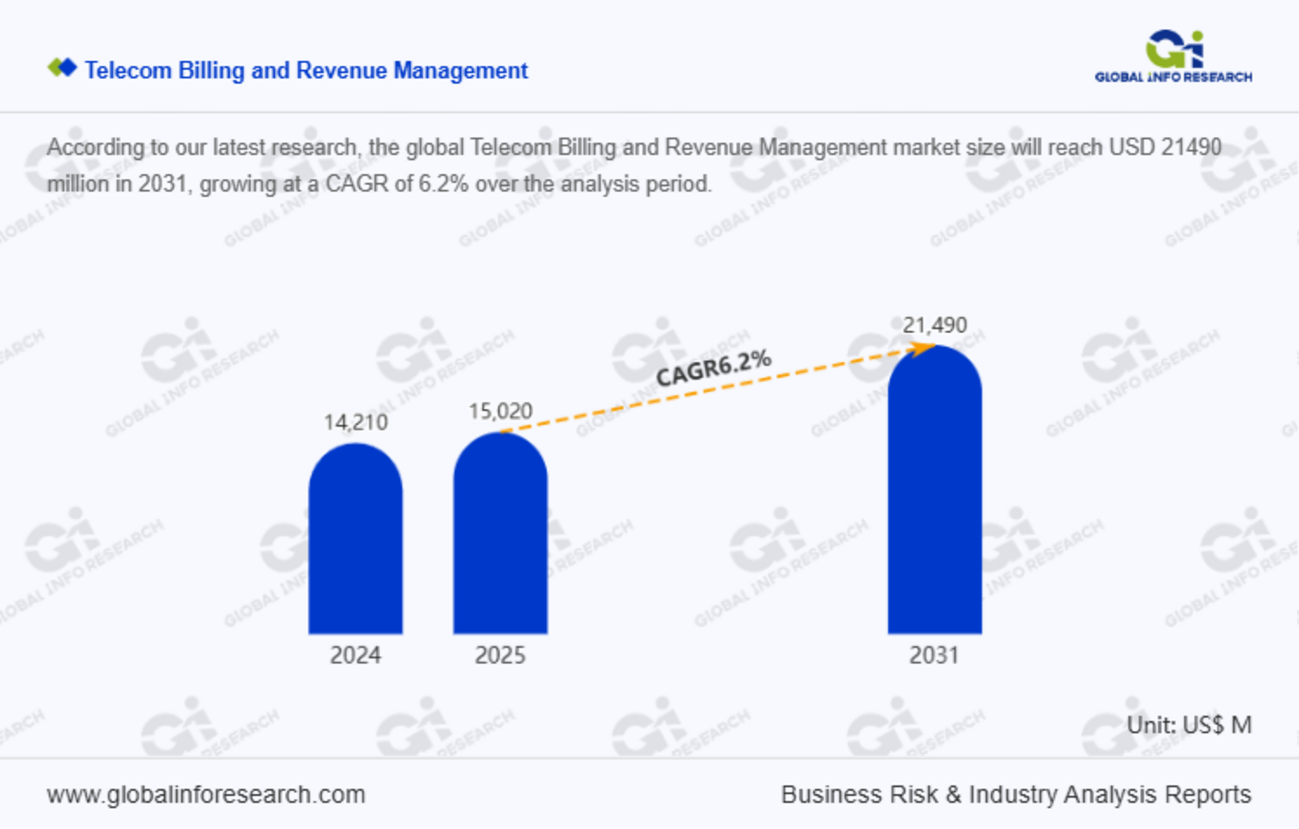Click the value label 14,210
This screenshot has width=1299, height=829.
click(355, 422)
